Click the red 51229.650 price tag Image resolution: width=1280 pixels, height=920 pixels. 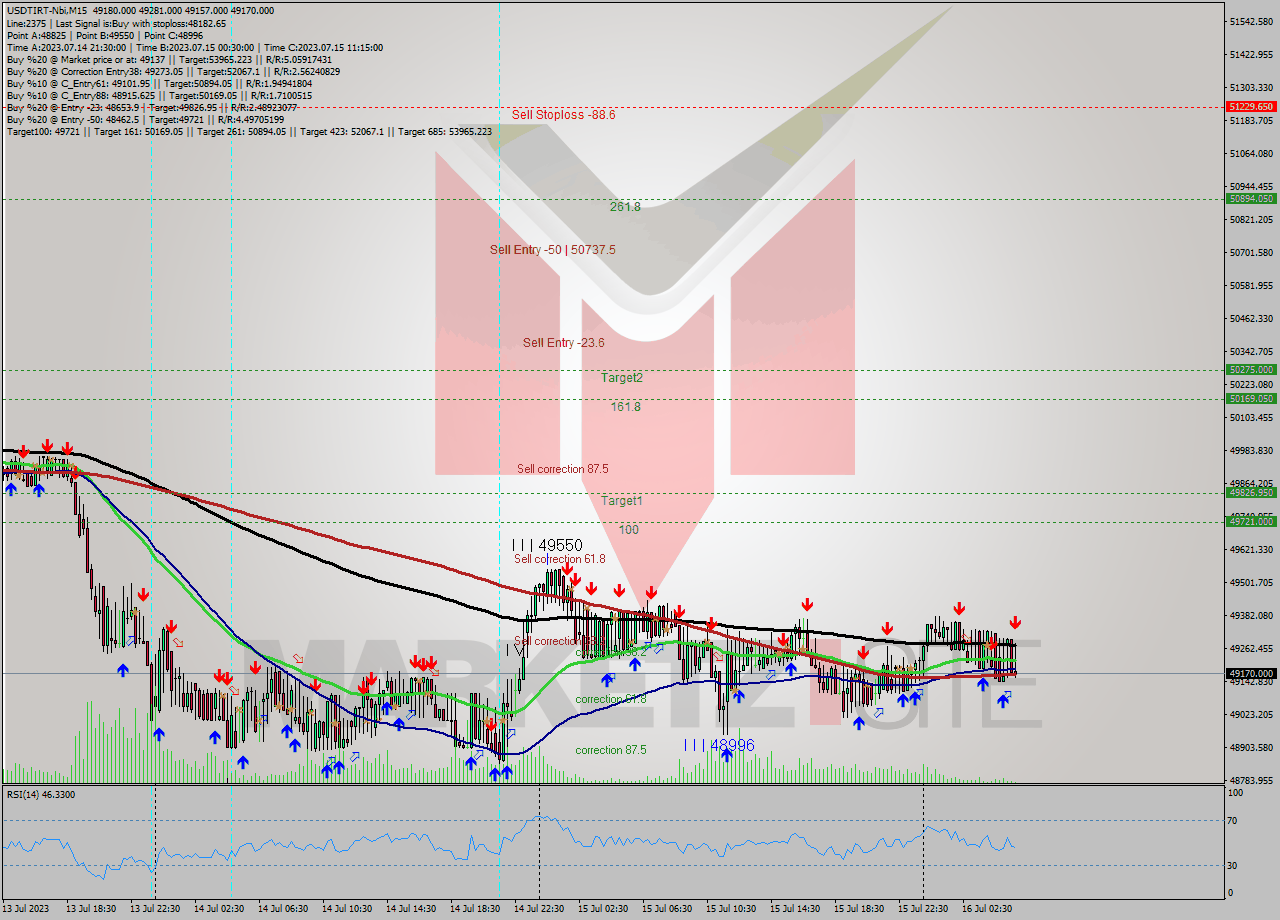coord(1251,106)
